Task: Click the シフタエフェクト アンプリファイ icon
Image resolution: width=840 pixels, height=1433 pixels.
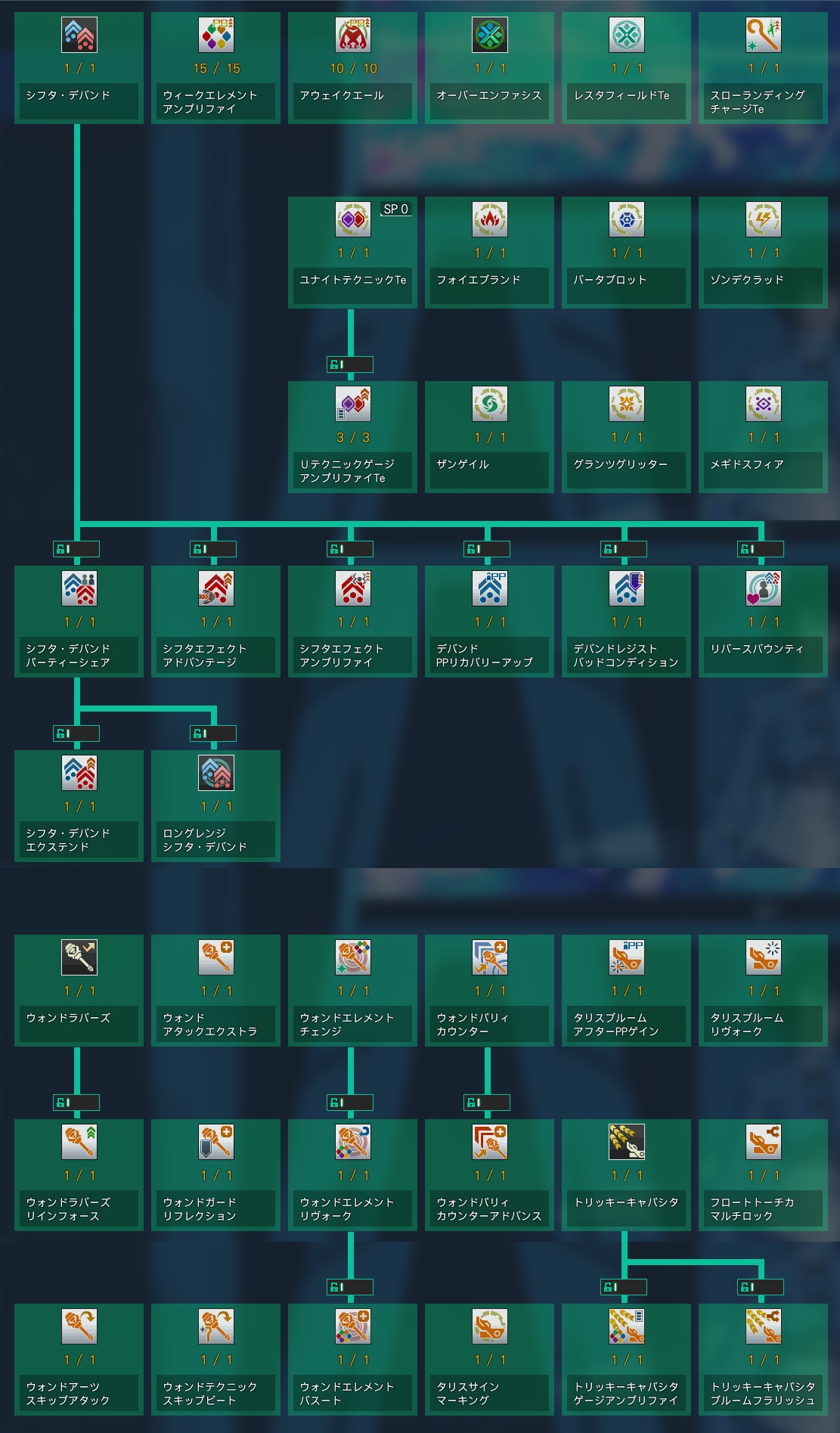Action: coord(353,588)
